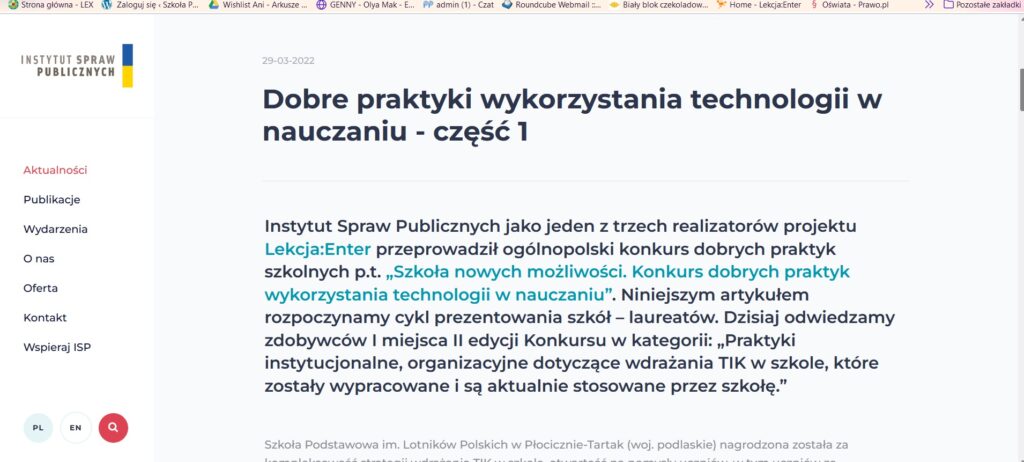
Task: Navigate to Kontakt
Action: click(x=45, y=317)
